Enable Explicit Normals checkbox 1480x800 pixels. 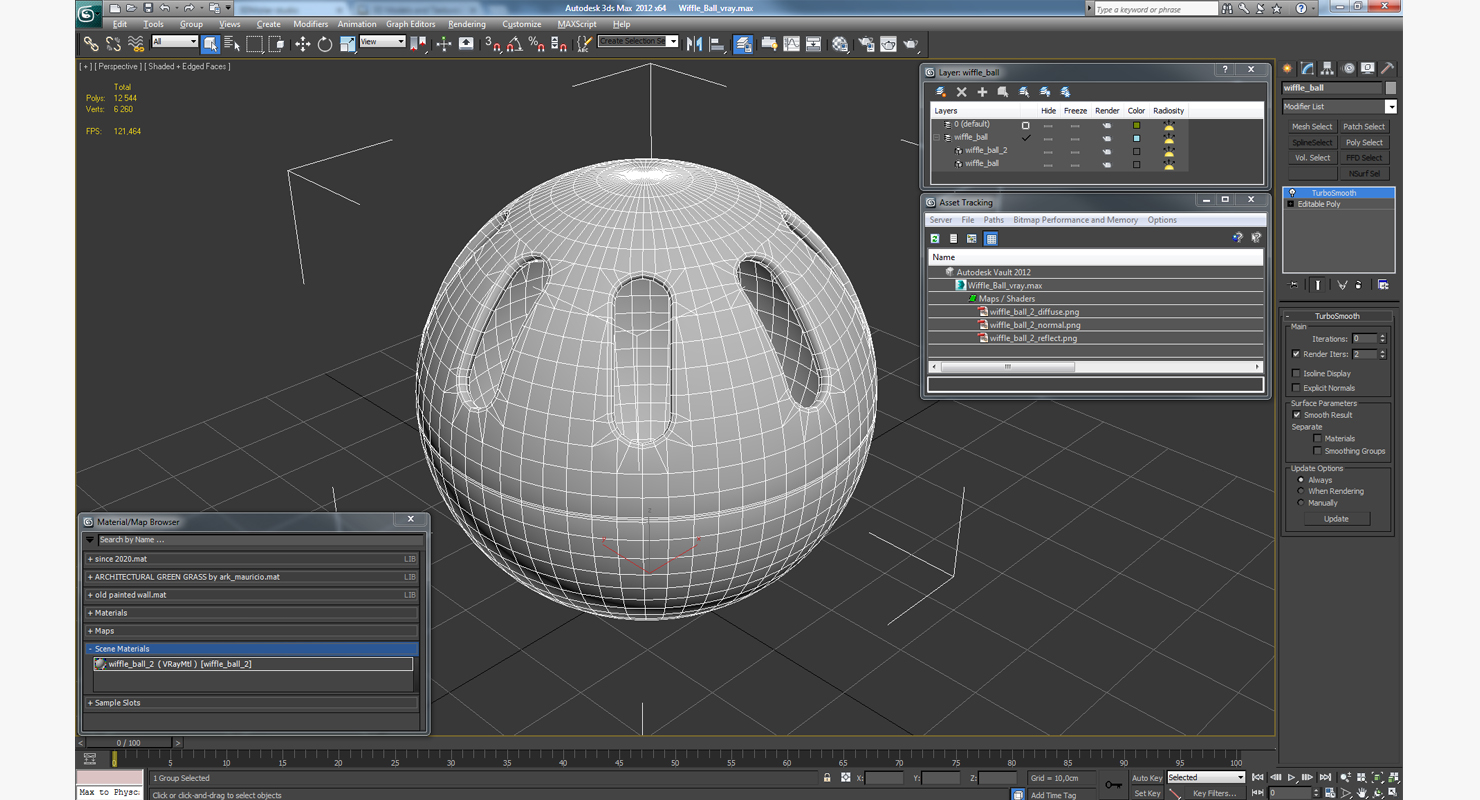tap(1296, 388)
